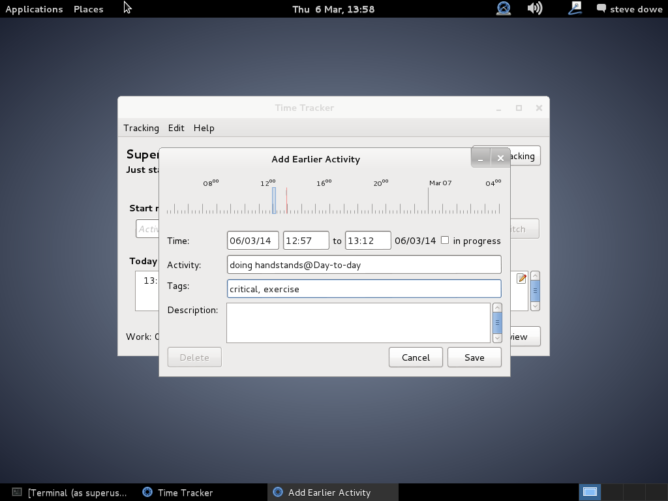Click the chat bubble icon beside steve dowe
The image size is (668, 501).
click(601, 9)
